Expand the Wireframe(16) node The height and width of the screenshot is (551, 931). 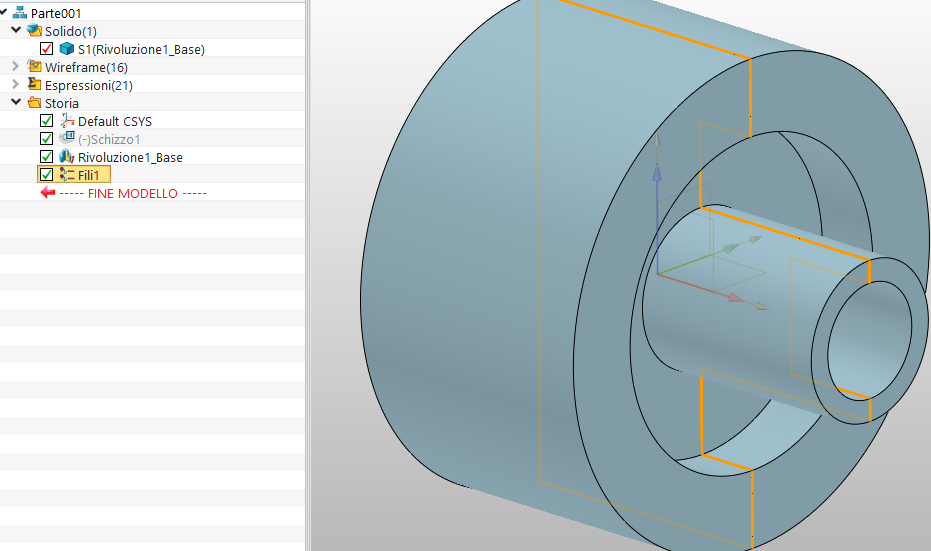(x=15, y=67)
